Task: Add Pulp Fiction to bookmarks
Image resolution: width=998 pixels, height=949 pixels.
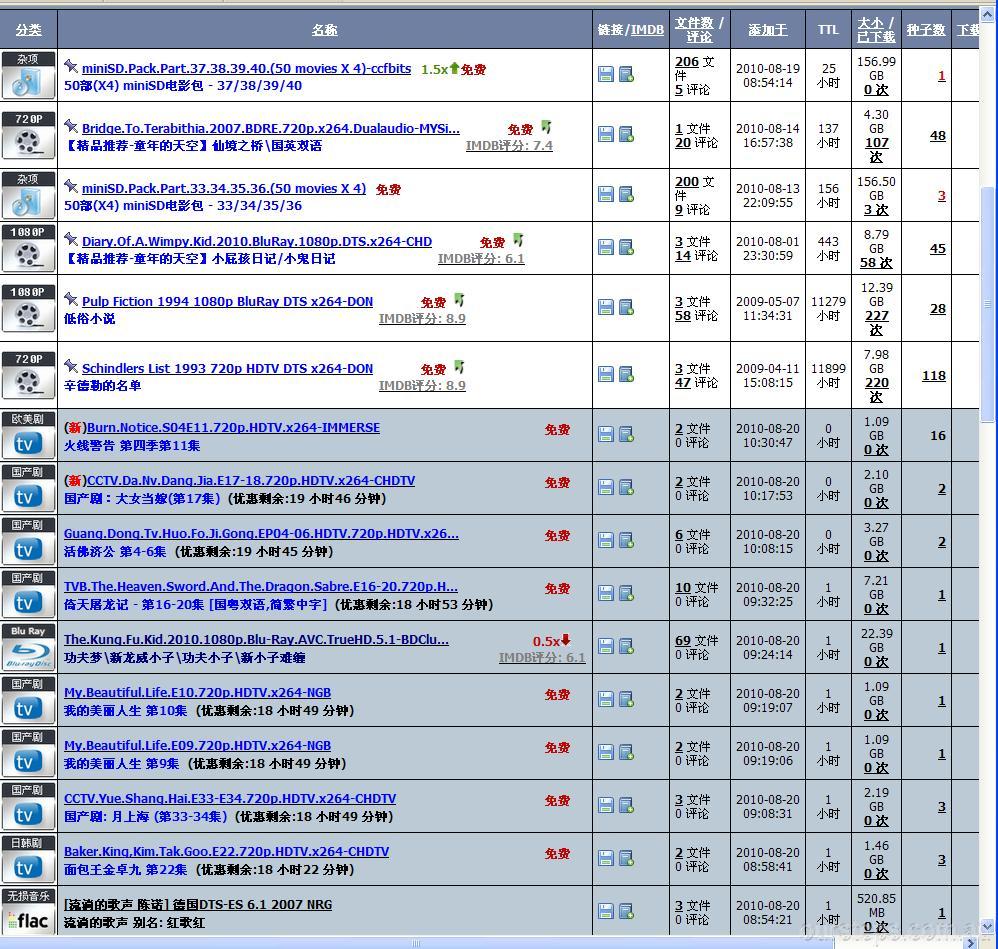Action: click(627, 307)
